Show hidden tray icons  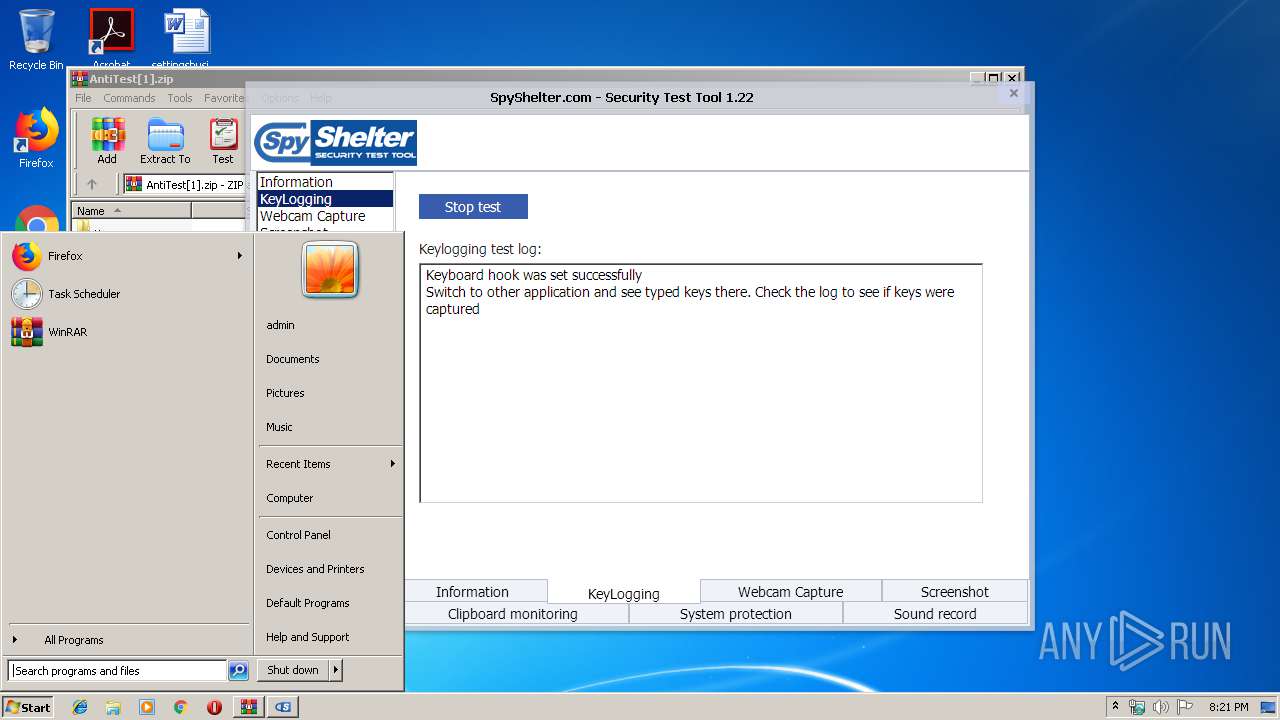point(1115,707)
